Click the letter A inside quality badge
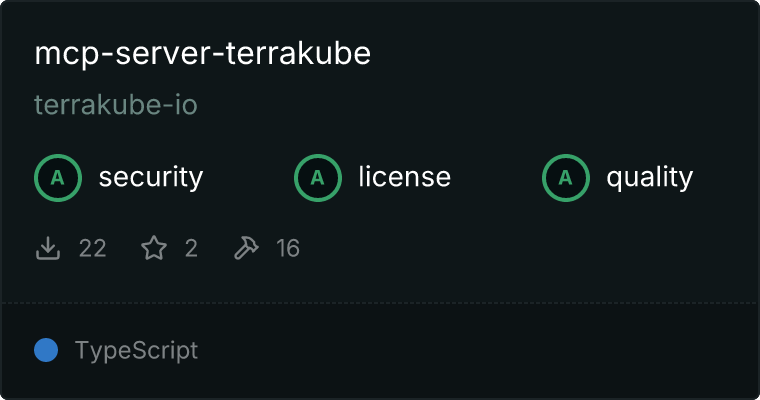The width and height of the screenshot is (760, 400). click(x=566, y=178)
